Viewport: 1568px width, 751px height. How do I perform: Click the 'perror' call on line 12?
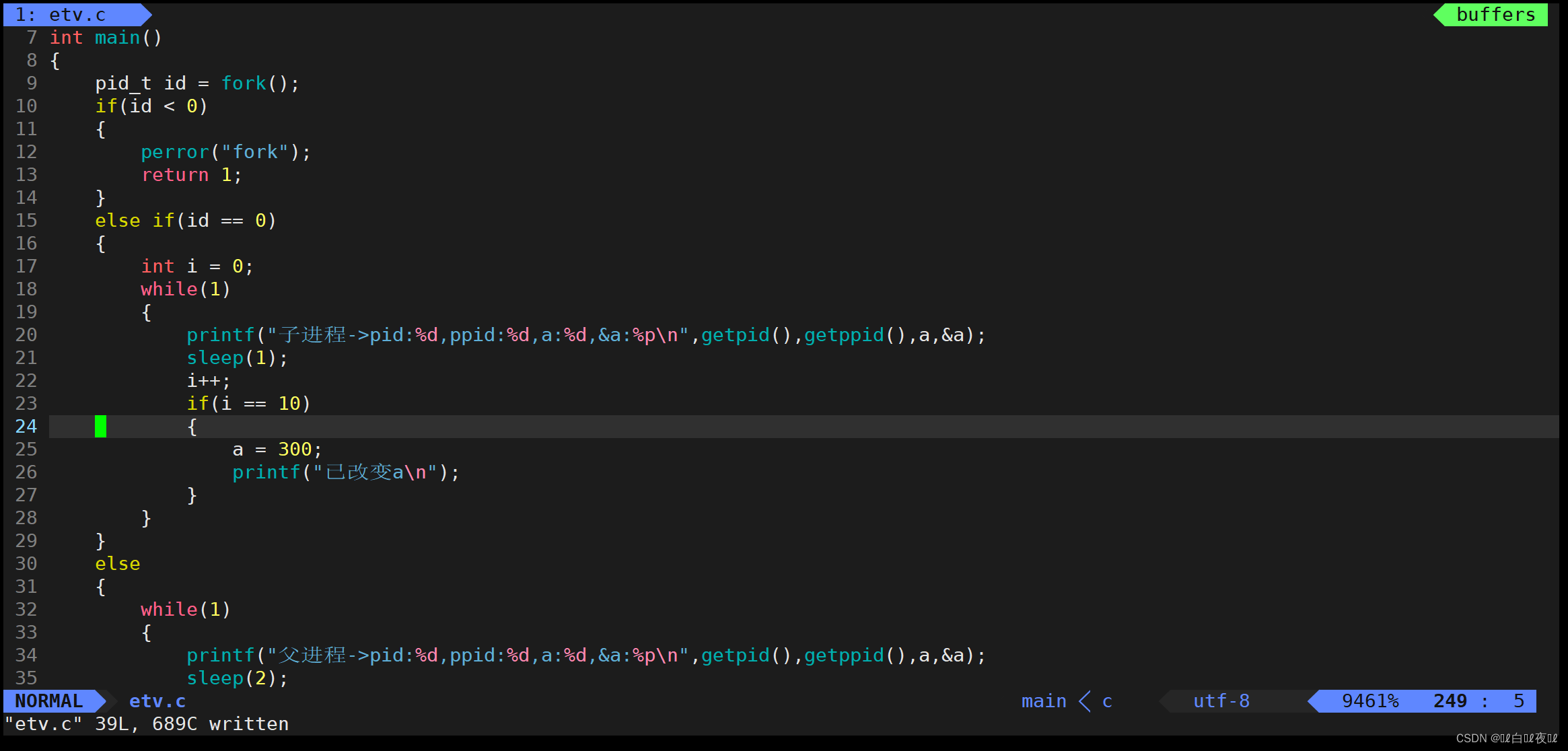tap(175, 152)
